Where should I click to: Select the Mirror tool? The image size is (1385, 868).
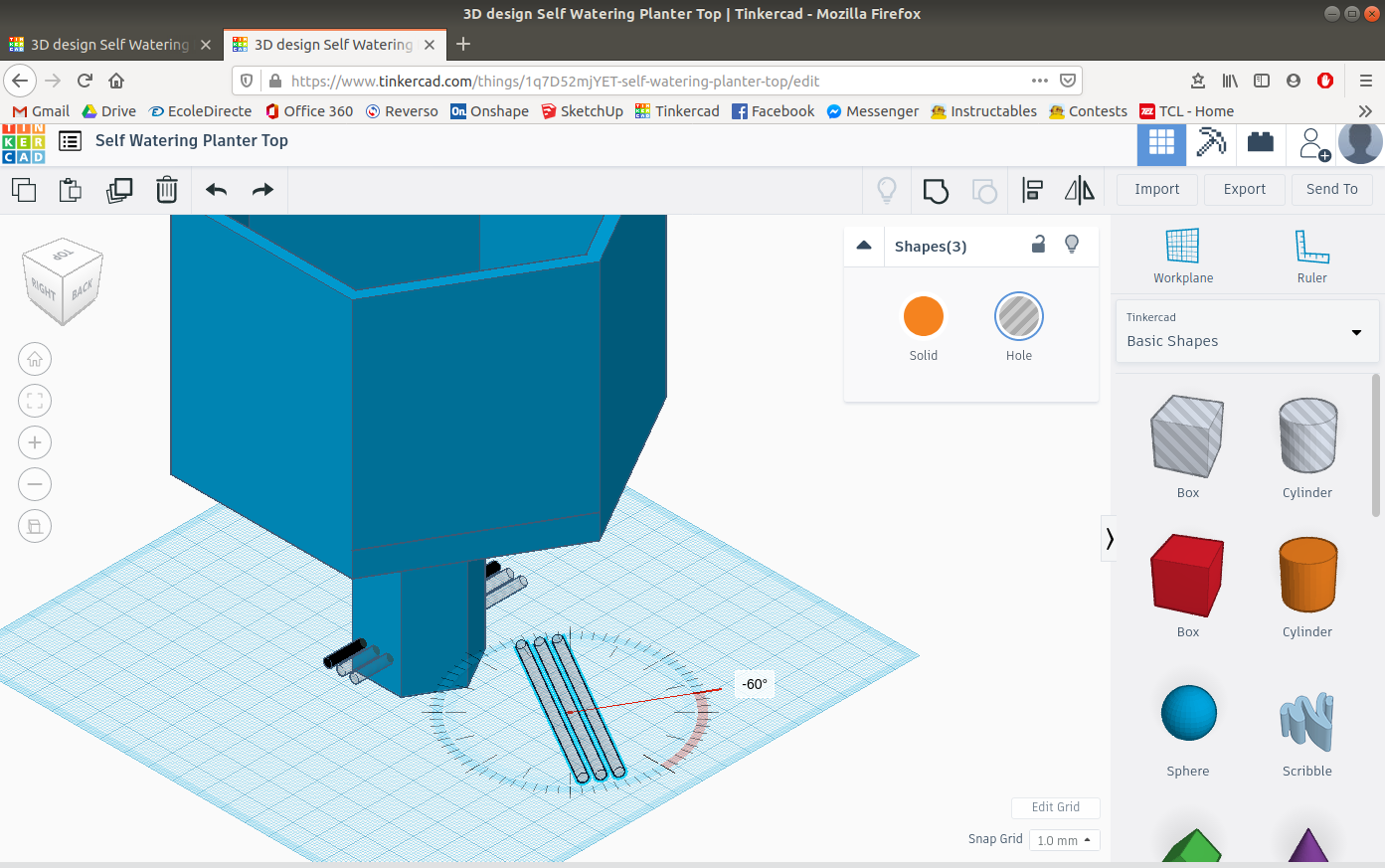1080,189
